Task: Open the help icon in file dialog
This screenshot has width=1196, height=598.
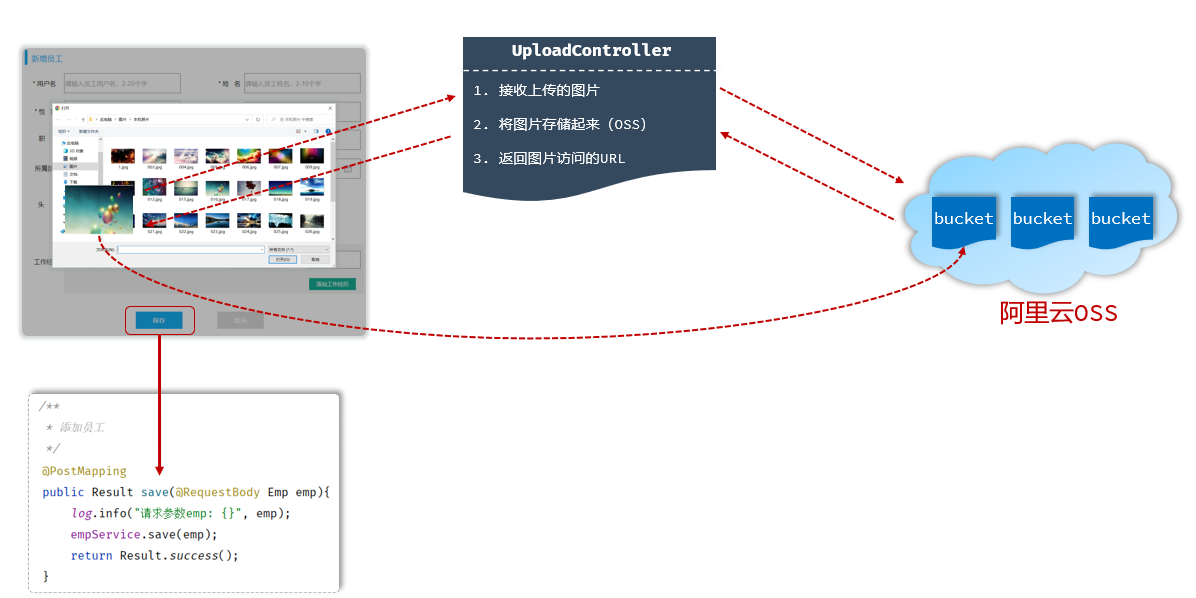Action: click(x=328, y=131)
